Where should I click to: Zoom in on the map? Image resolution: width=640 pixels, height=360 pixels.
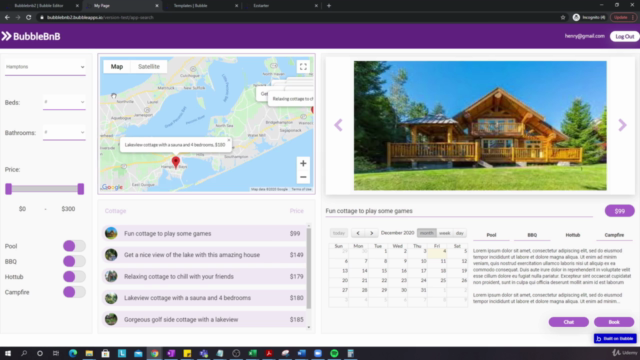pos(303,163)
